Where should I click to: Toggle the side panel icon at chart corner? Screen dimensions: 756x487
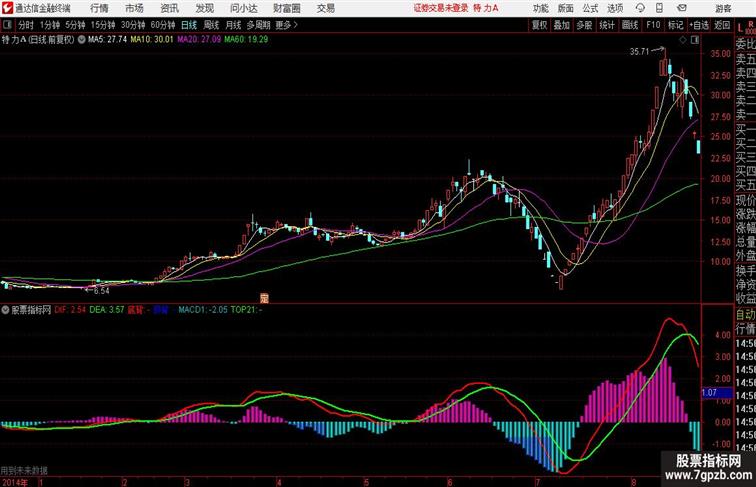pos(695,40)
